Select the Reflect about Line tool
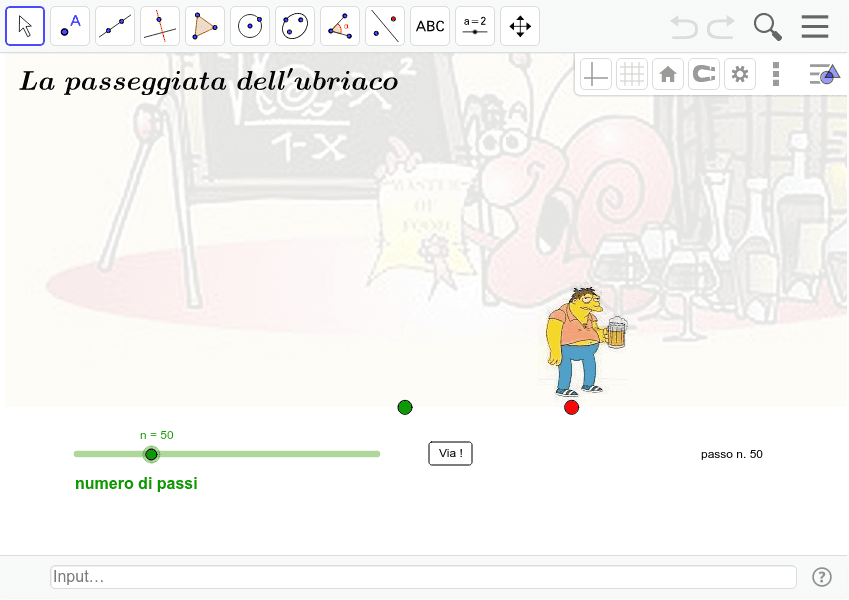This screenshot has height=600, width=849. (384, 26)
